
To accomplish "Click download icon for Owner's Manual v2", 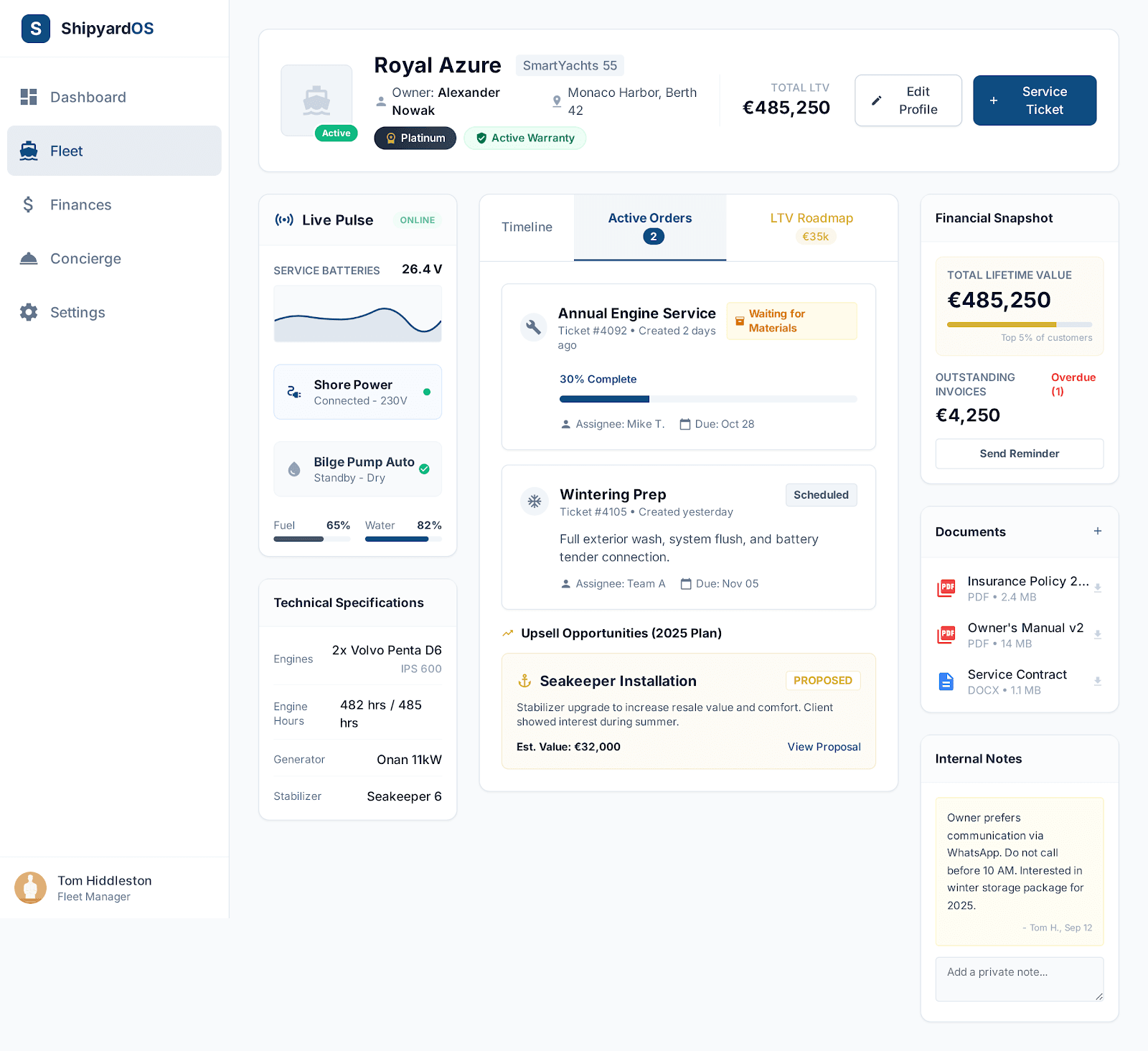I will 1097,635.
